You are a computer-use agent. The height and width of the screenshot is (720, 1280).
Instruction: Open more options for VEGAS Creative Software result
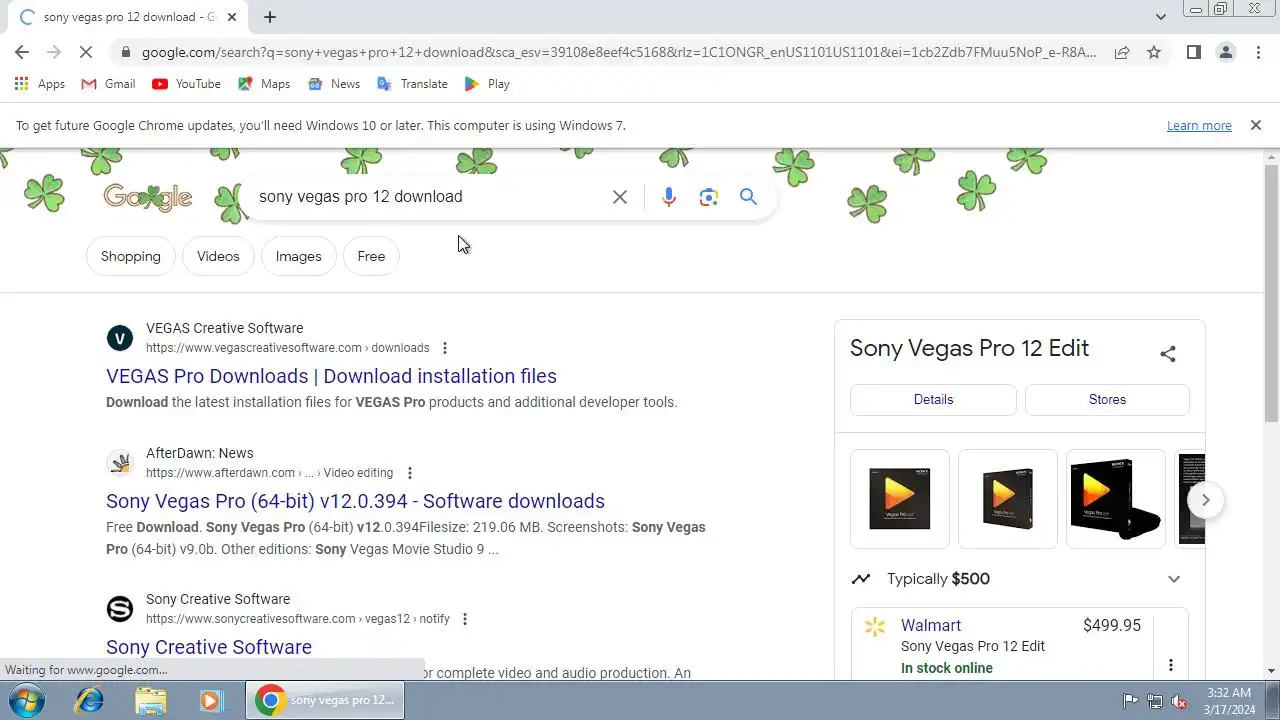click(x=445, y=348)
